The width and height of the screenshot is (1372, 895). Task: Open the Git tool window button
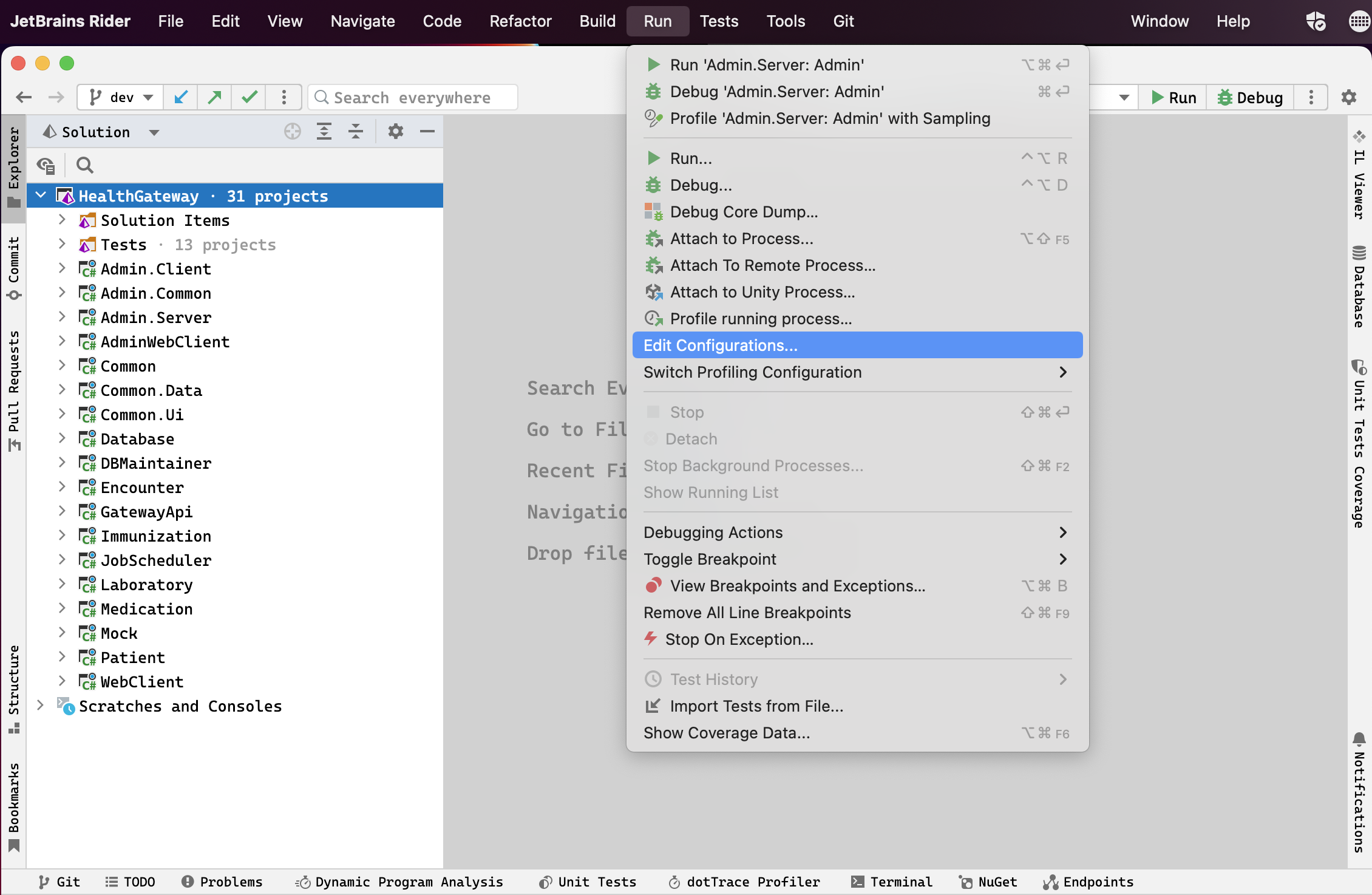click(x=59, y=882)
